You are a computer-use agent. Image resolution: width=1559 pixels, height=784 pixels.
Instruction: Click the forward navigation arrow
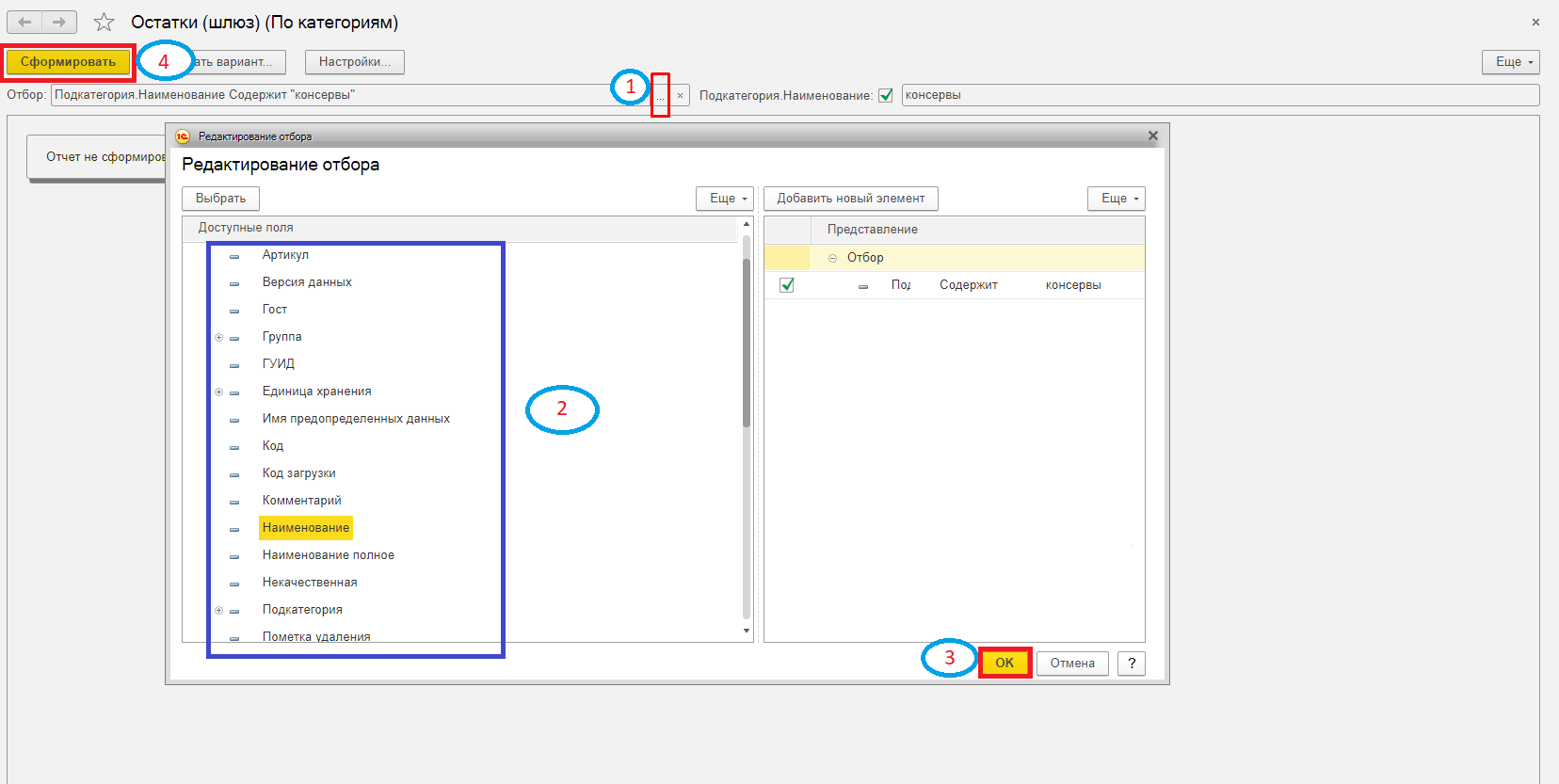point(59,22)
